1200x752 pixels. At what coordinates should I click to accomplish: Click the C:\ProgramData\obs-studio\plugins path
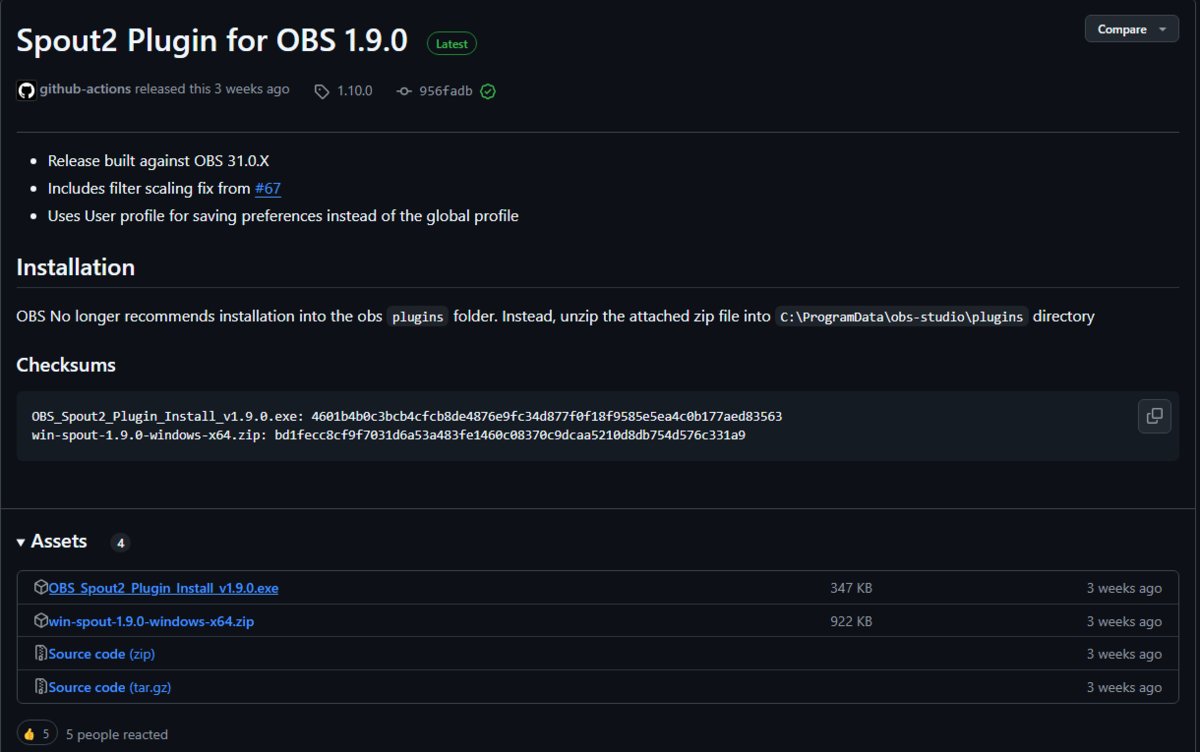click(902, 316)
